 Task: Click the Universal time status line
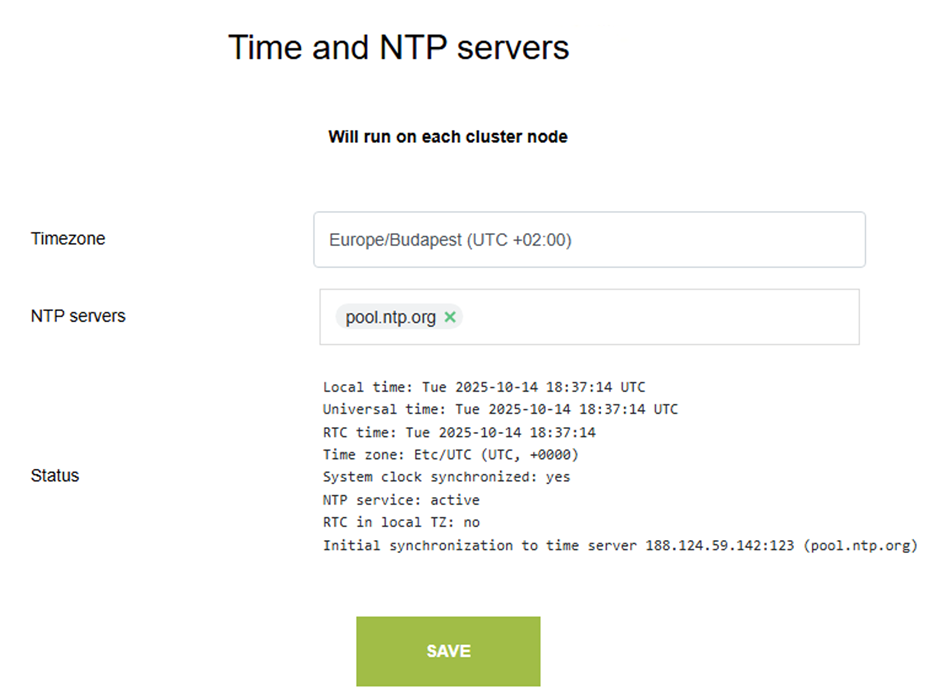coord(500,409)
